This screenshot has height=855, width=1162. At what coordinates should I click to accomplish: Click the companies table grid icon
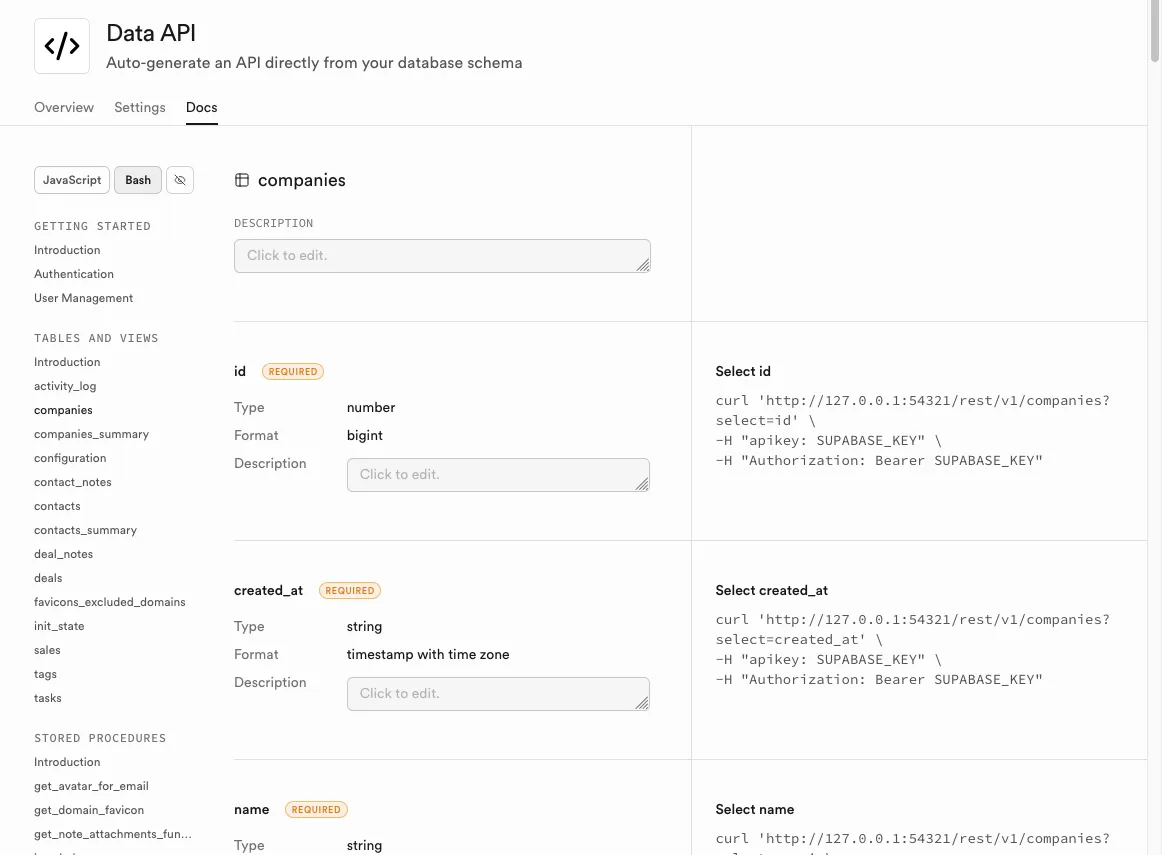click(242, 180)
